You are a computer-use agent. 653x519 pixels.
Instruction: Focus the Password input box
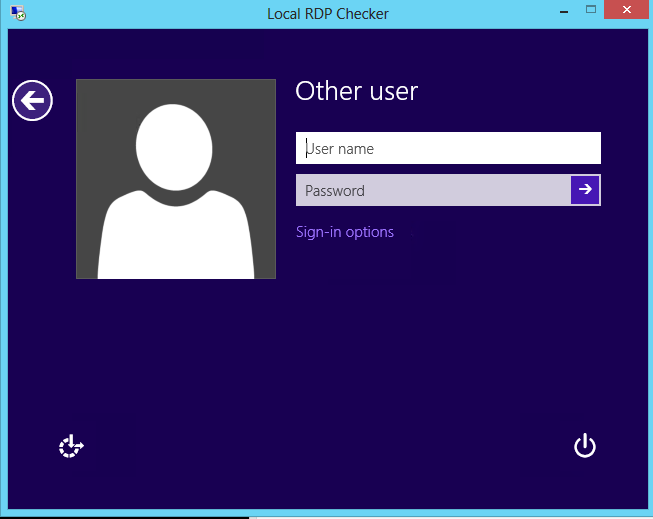point(432,190)
